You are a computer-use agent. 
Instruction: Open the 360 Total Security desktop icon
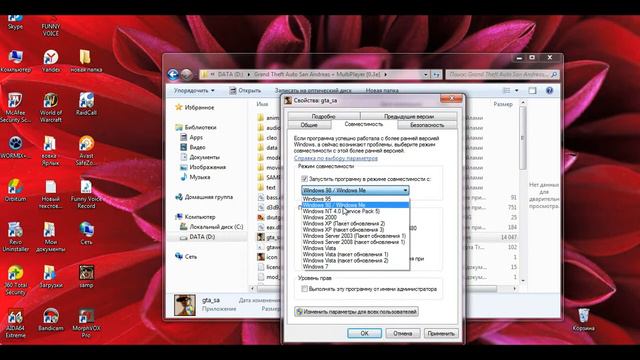[15, 280]
